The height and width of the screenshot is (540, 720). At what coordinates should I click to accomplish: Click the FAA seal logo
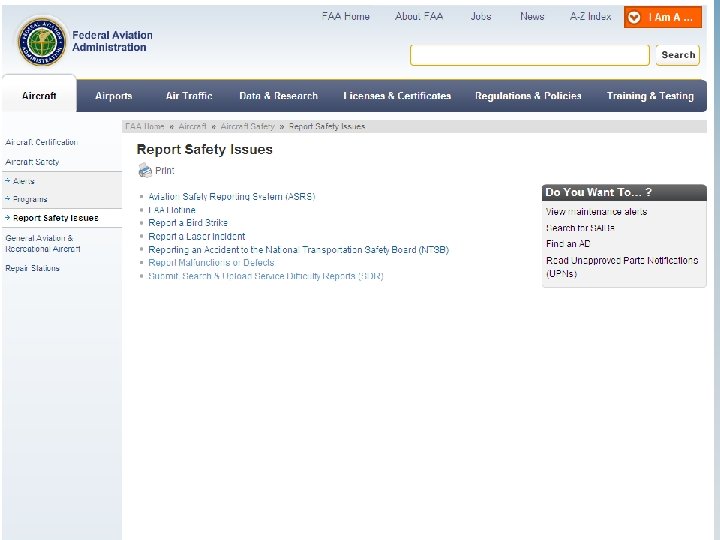click(x=41, y=41)
